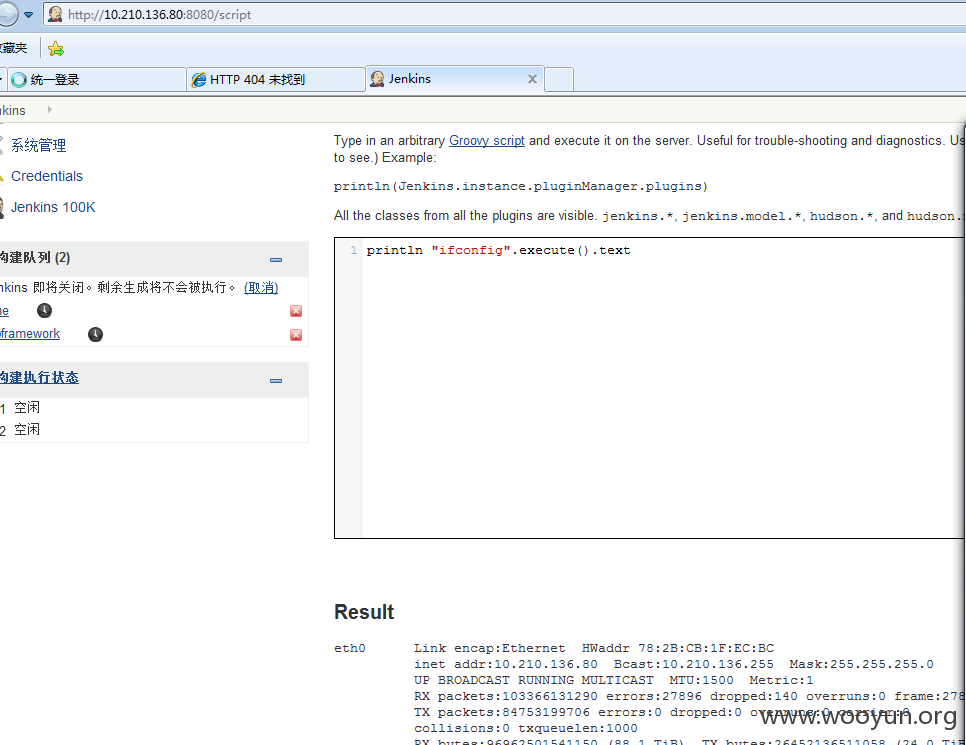Screen dimensions: 966x745
Task: Collapse the build queue panel
Action: [276, 259]
